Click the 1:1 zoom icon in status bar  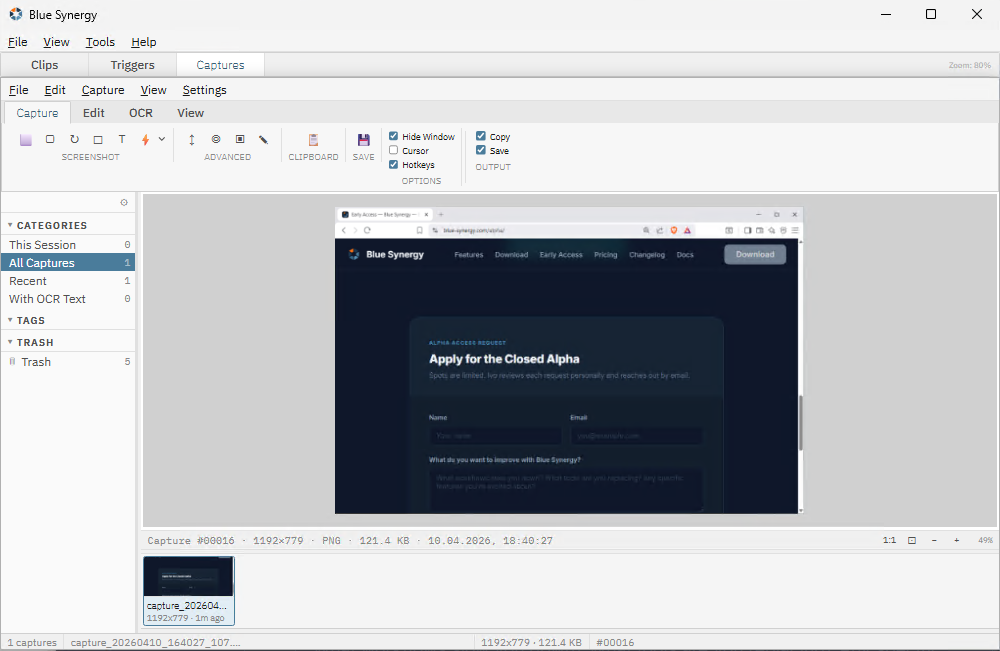889,540
